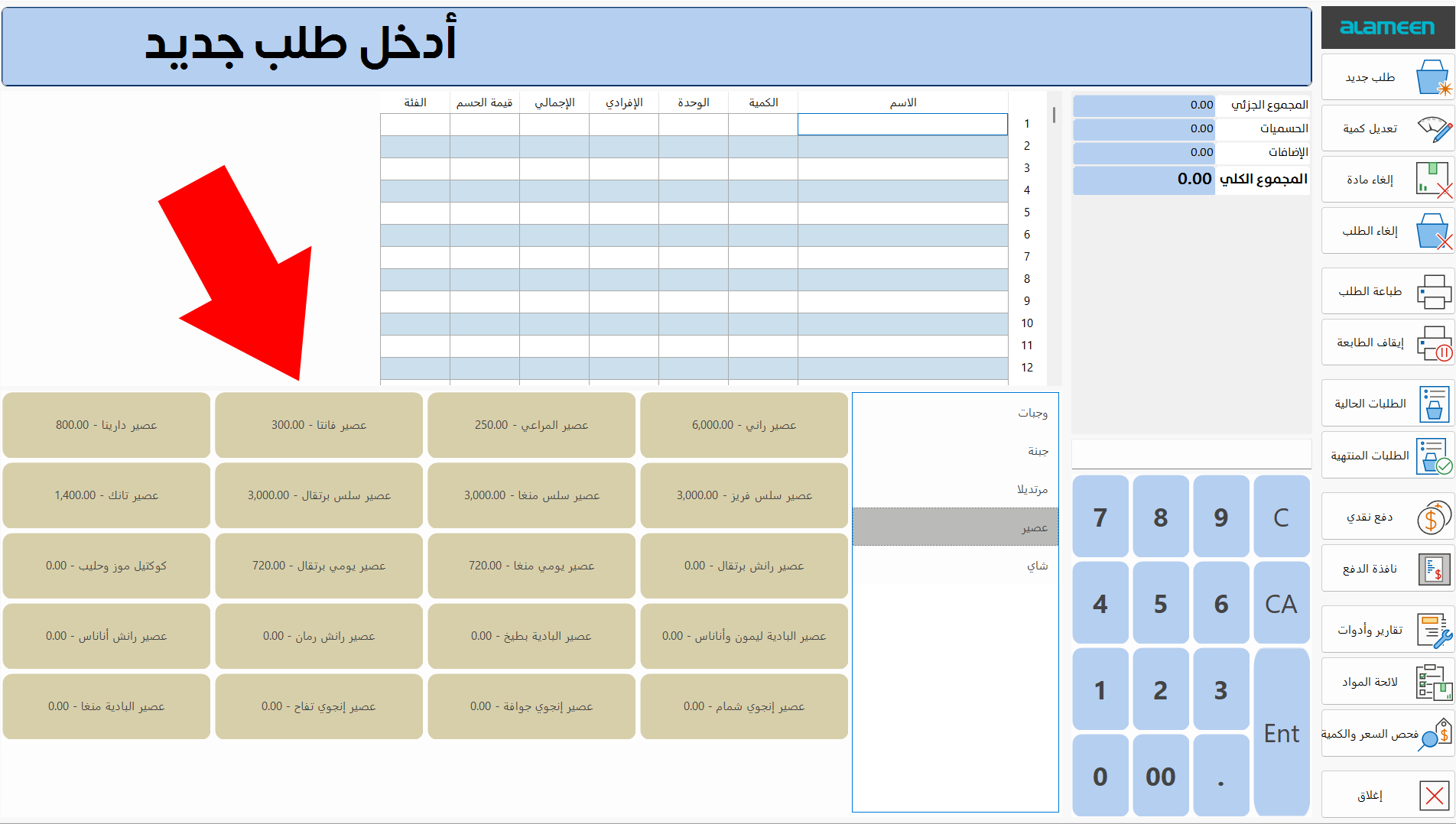Screen dimensions: 1456x824
Task: Pause the printer with إيقاف الطابعة icon
Action: (1434, 342)
